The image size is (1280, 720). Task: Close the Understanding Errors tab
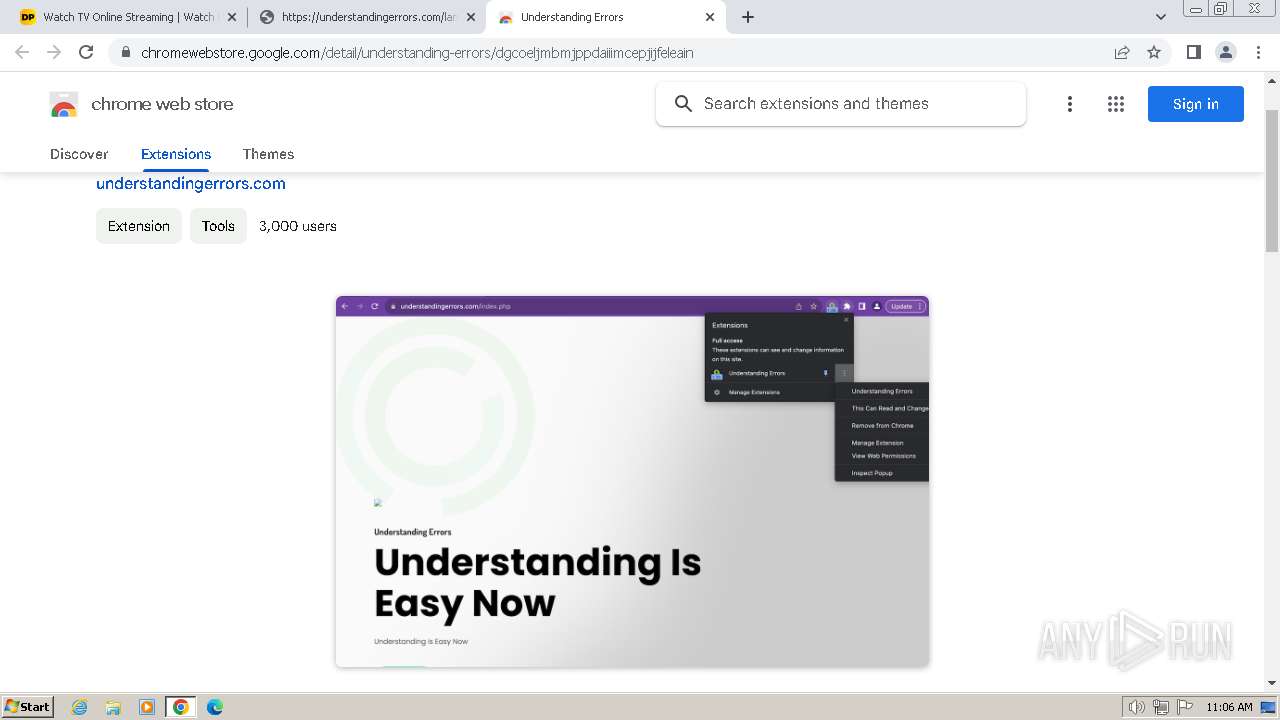tap(710, 17)
